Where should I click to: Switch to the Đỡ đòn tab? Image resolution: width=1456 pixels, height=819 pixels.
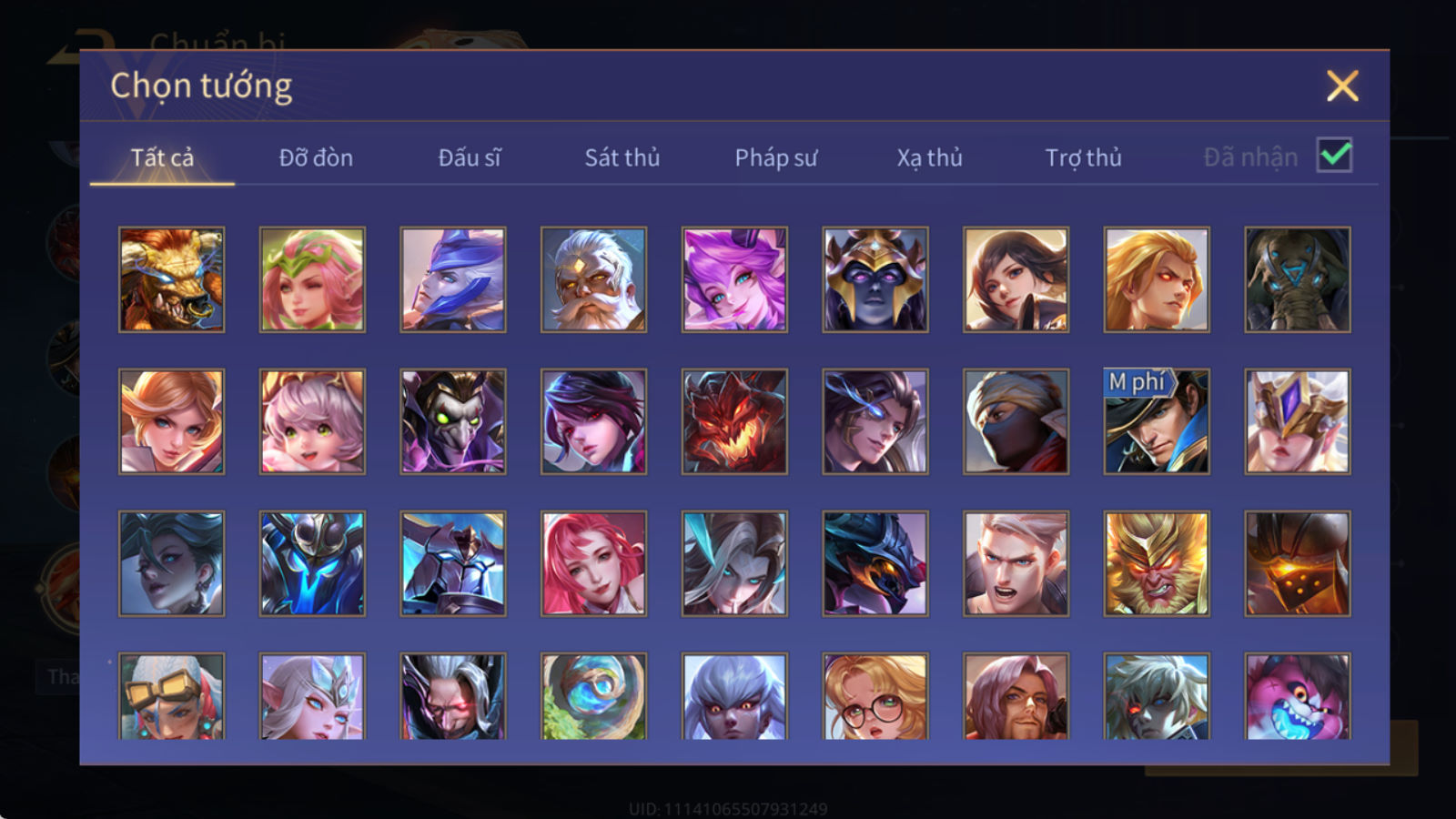[316, 157]
